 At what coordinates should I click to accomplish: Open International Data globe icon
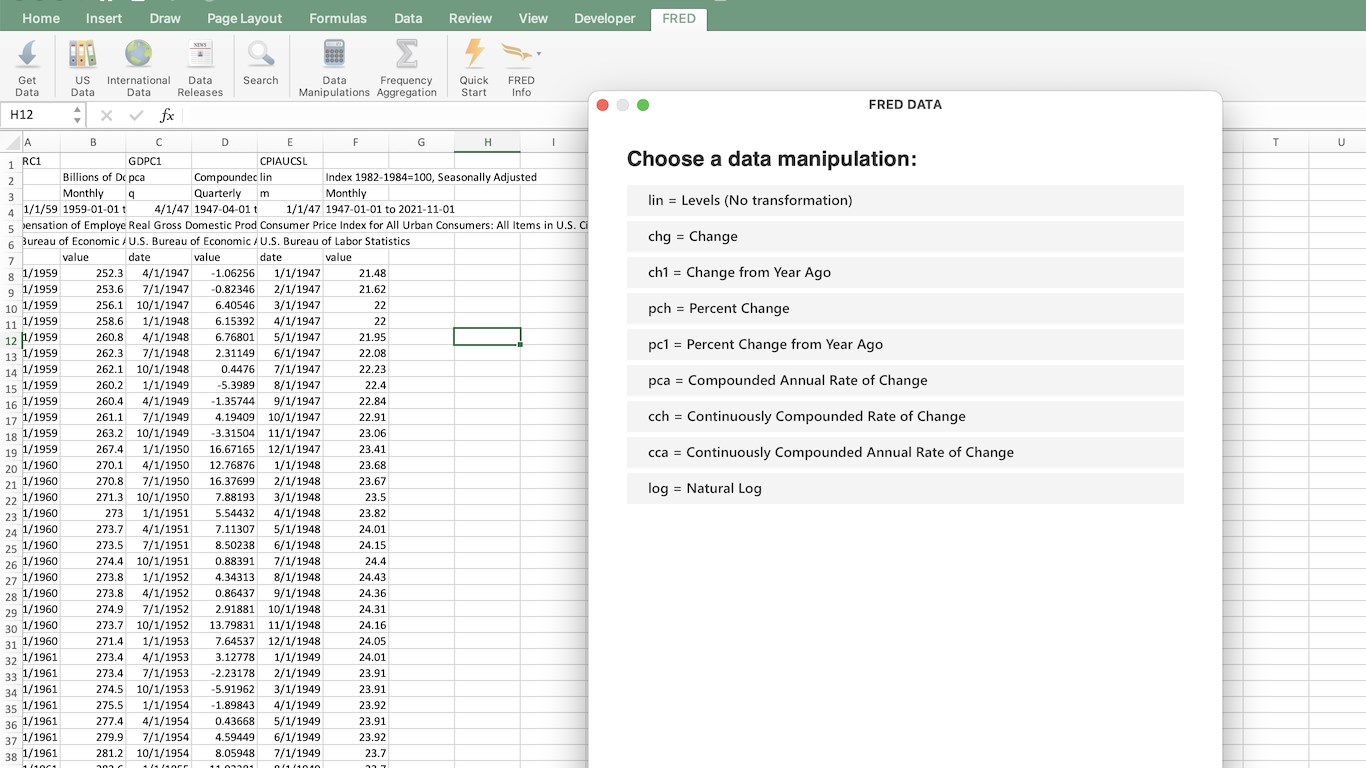(138, 55)
